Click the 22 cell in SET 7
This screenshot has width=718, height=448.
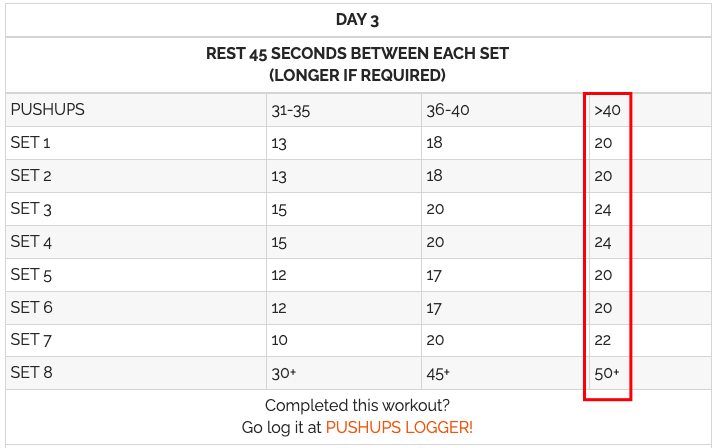coord(603,340)
